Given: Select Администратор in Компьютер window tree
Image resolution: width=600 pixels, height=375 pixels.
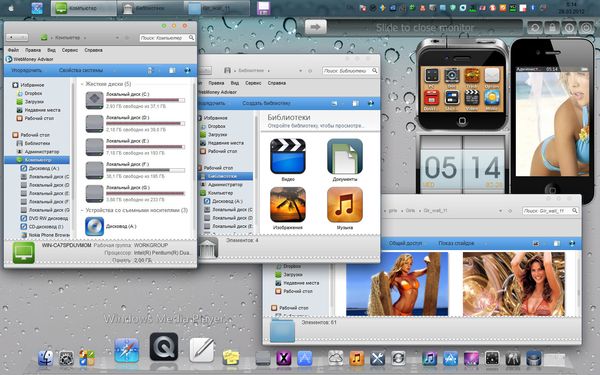Looking at the screenshot, I should pos(38,152).
